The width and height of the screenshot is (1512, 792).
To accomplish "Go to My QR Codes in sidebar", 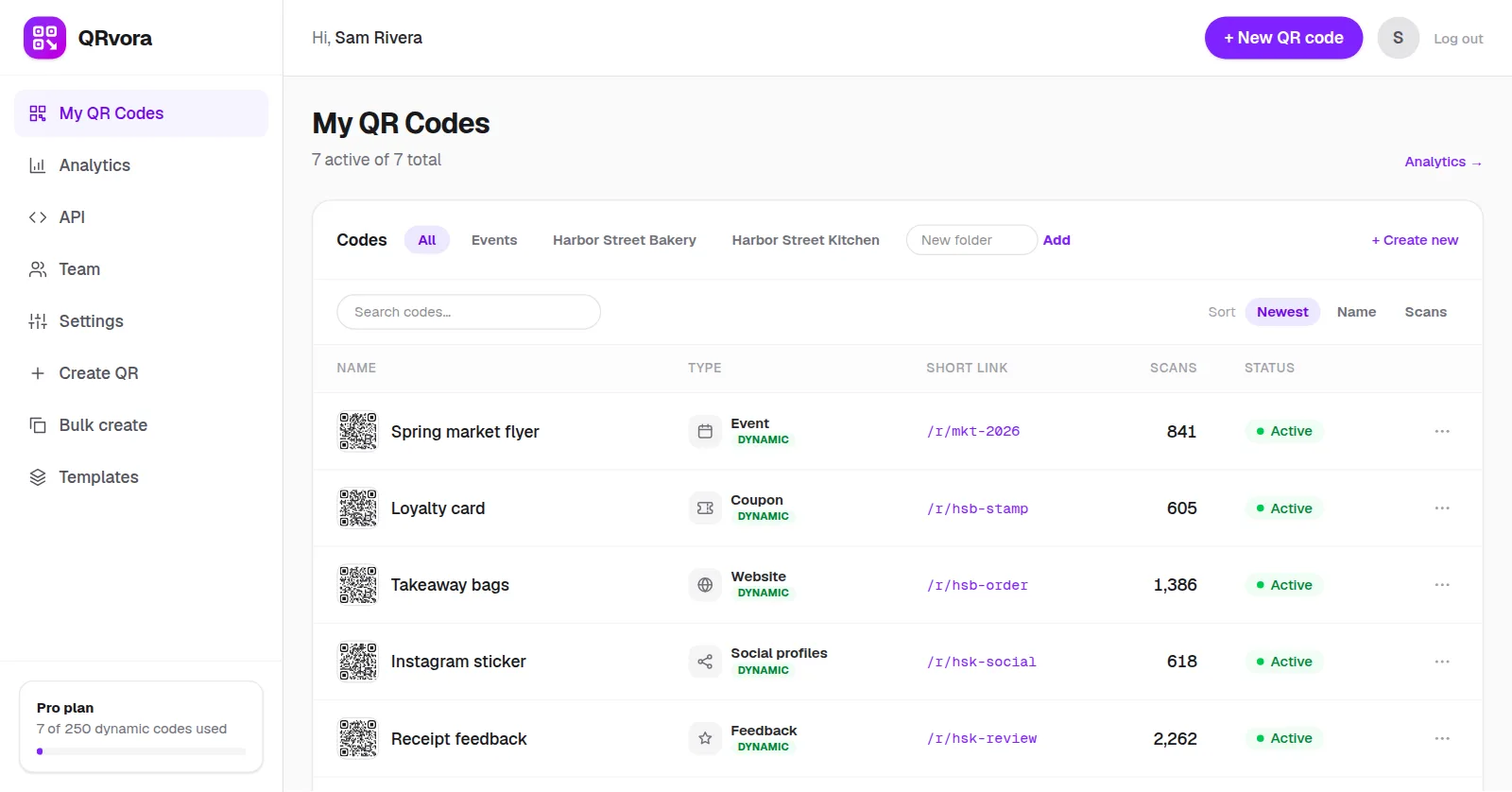I will (x=142, y=113).
